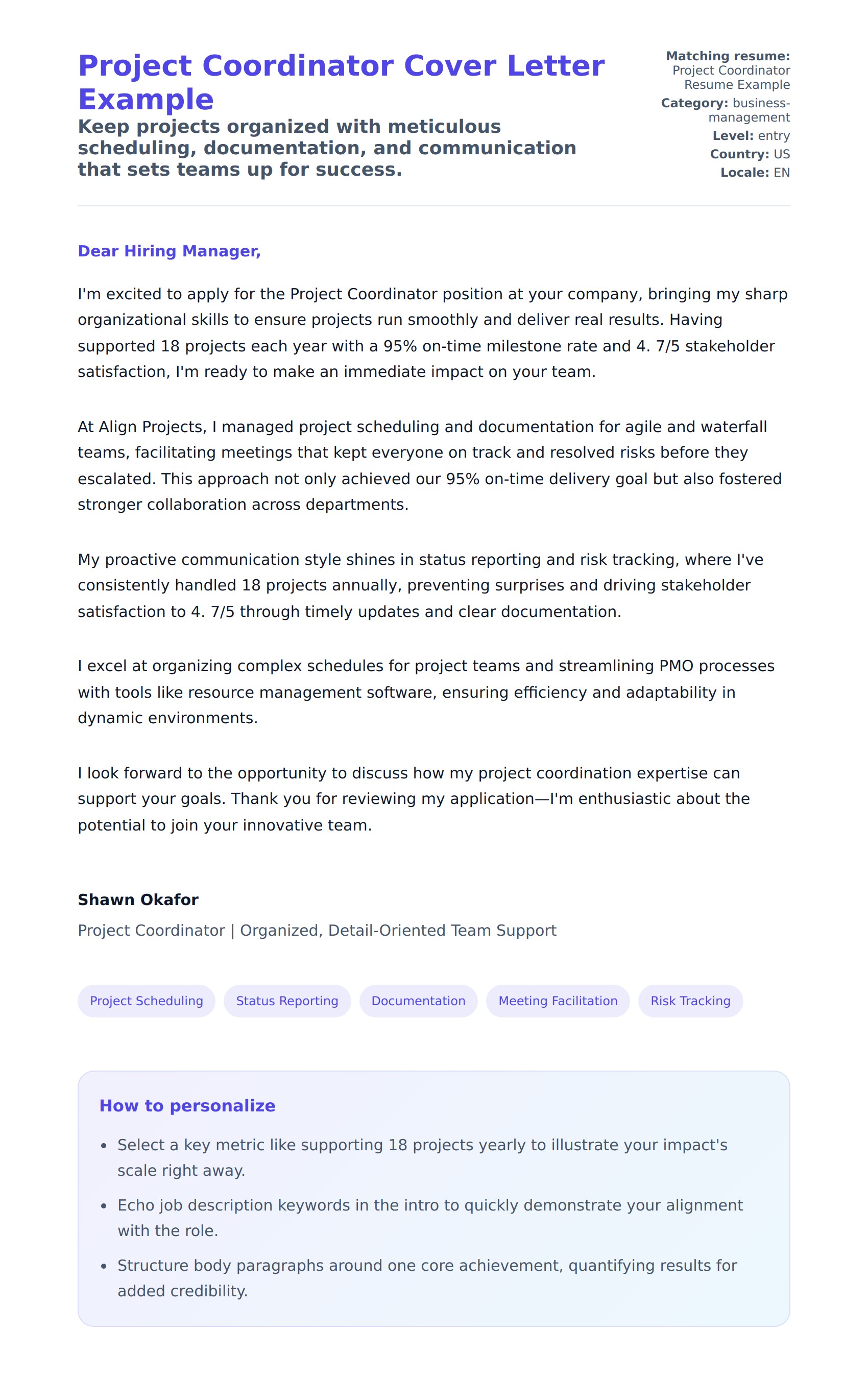The height and width of the screenshot is (1376, 868).
Task: Select the Status Reporting skill tag
Action: click(x=286, y=1001)
